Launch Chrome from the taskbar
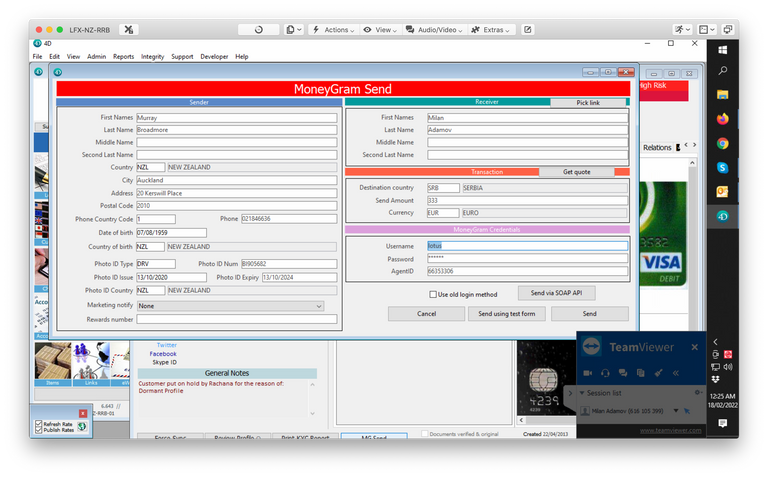This screenshot has width=768, height=477. point(722,143)
